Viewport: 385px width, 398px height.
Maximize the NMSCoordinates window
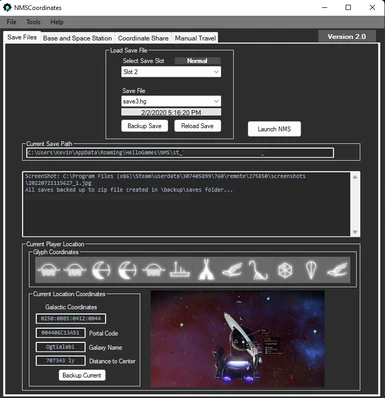click(x=348, y=7)
